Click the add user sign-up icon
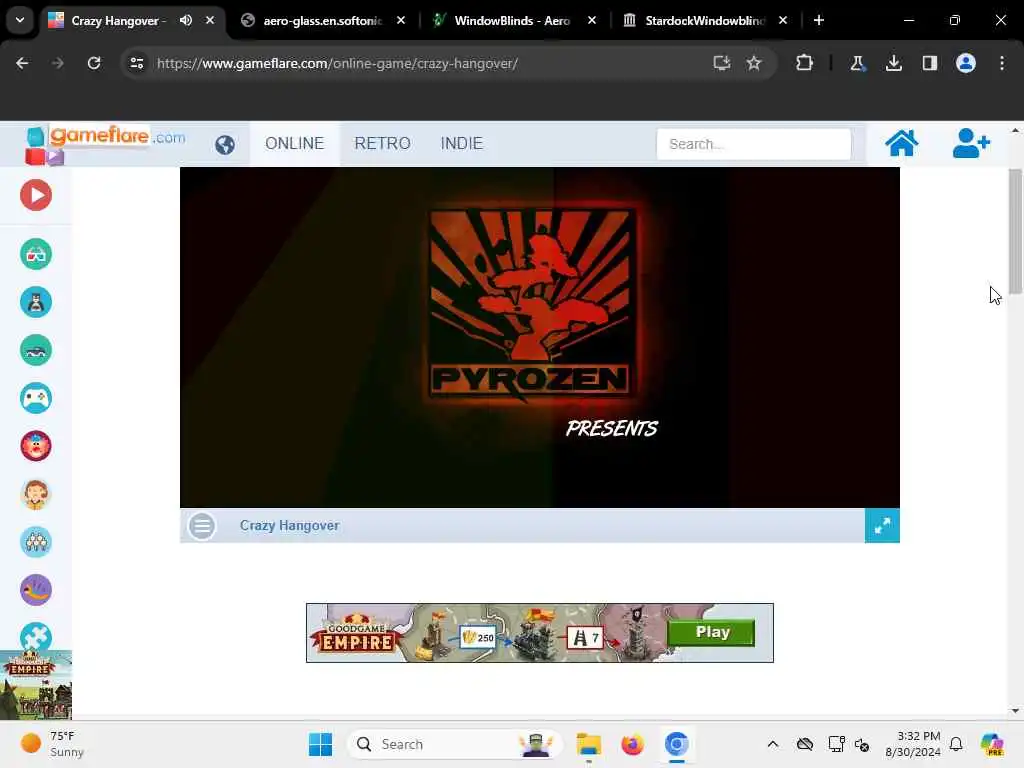Image resolution: width=1024 pixels, height=768 pixels. click(971, 143)
